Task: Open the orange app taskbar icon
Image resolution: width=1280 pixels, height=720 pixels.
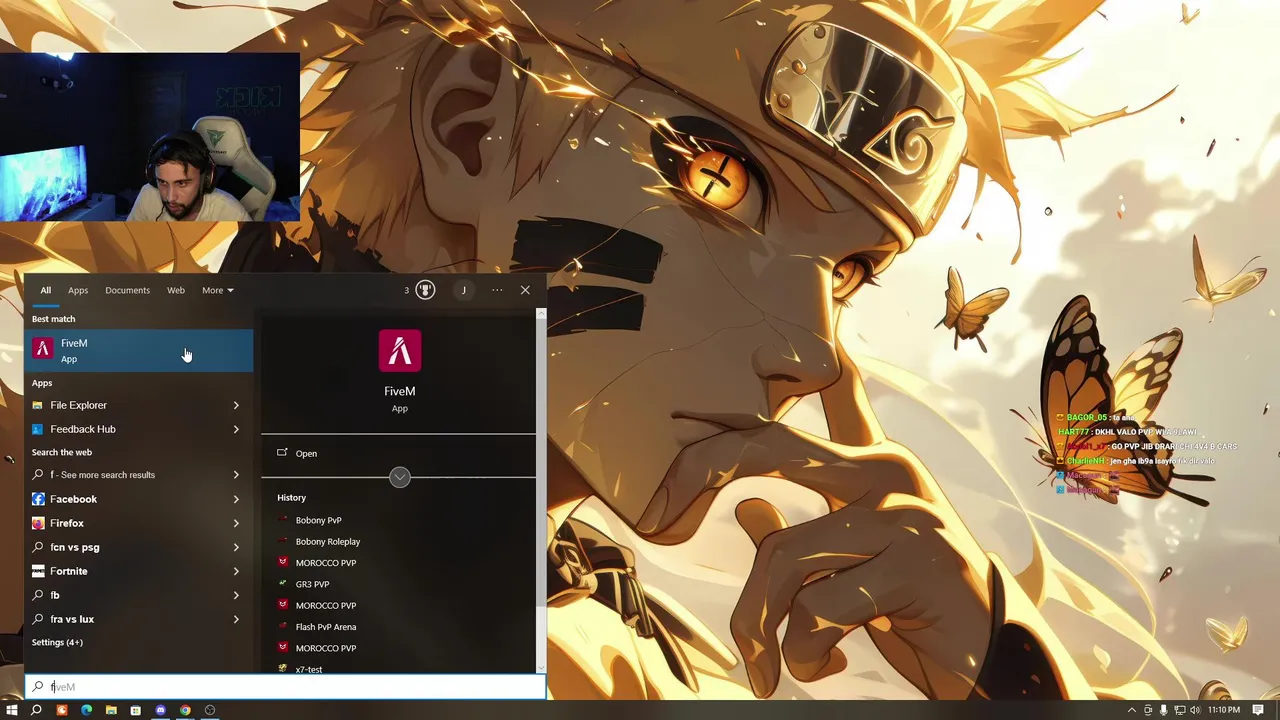Action: (62, 710)
